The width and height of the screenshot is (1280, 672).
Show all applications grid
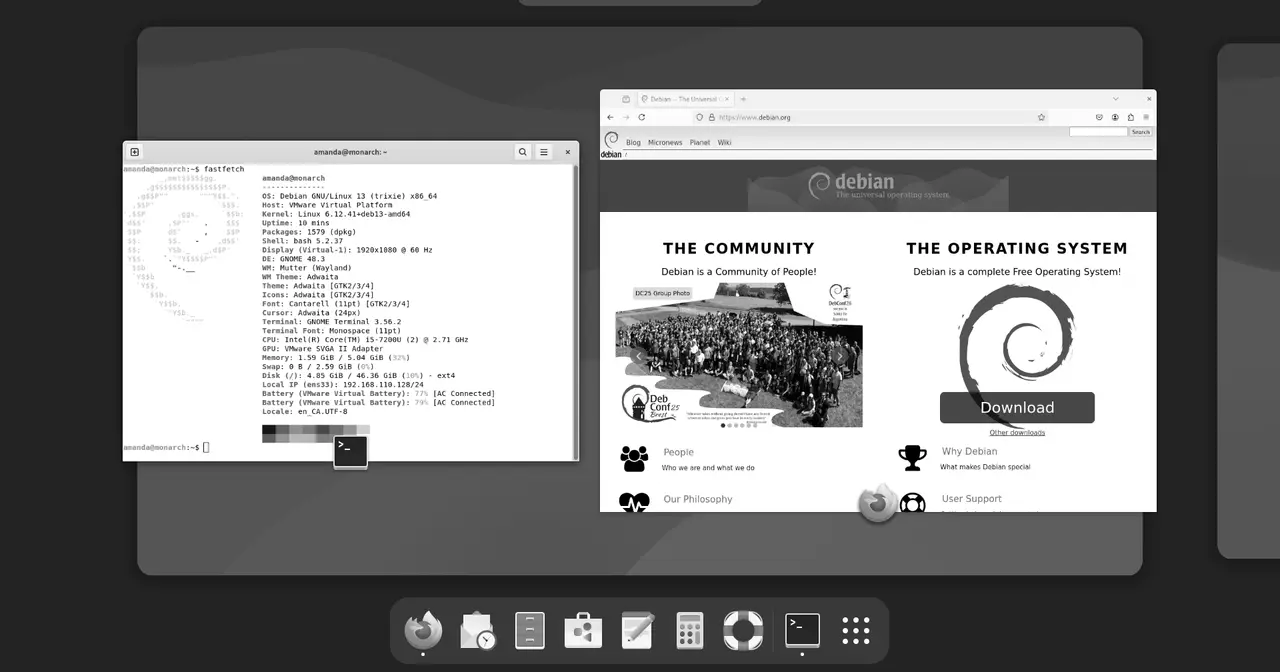tap(856, 630)
